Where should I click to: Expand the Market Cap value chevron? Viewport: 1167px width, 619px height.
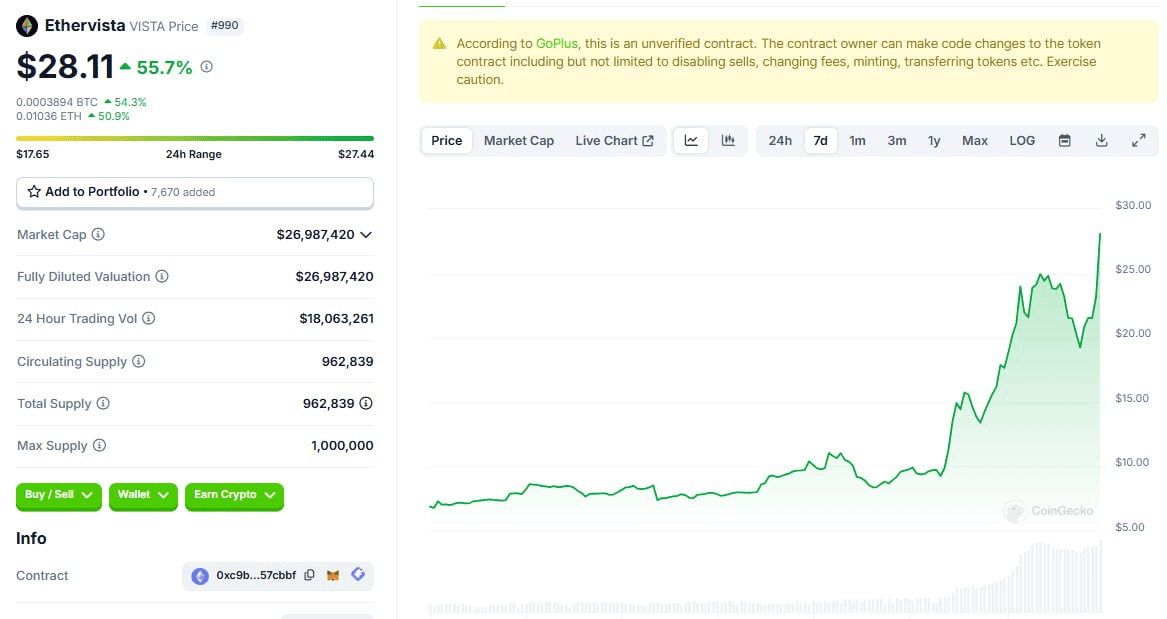366,234
